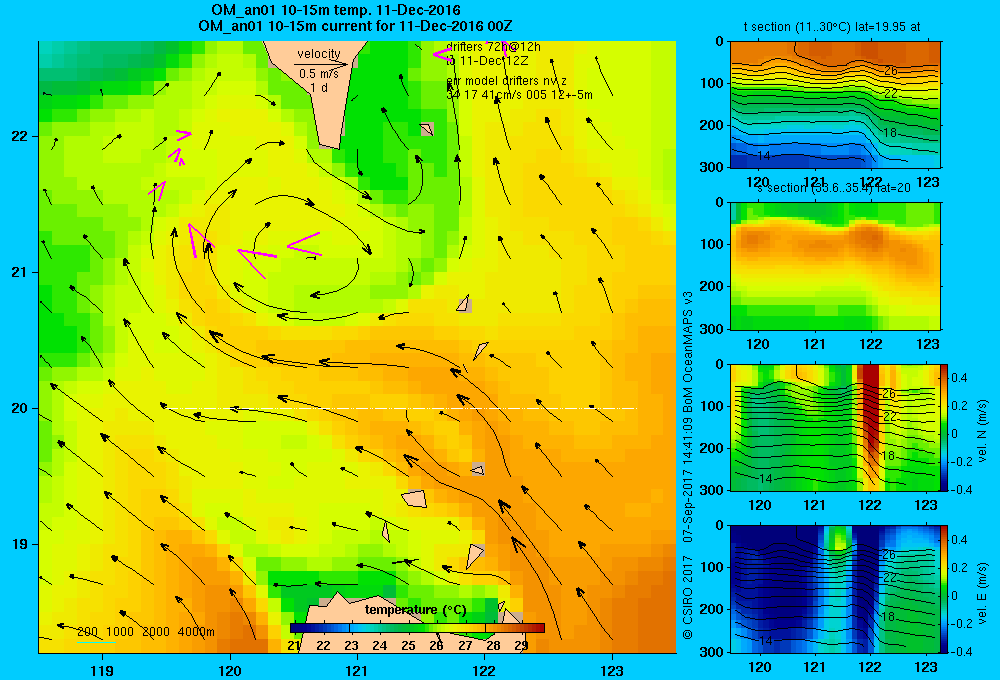Click the main map latitude label '20'

pyautogui.click(x=20, y=408)
